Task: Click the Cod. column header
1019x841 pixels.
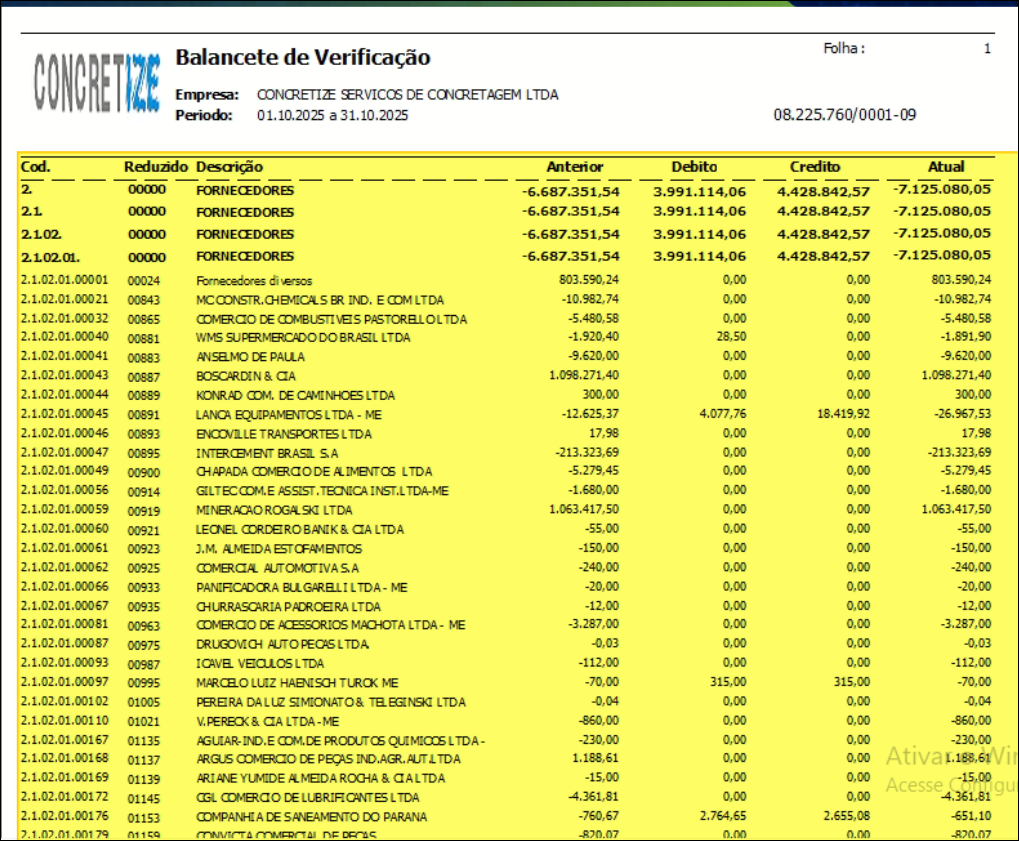Action: 36,167
